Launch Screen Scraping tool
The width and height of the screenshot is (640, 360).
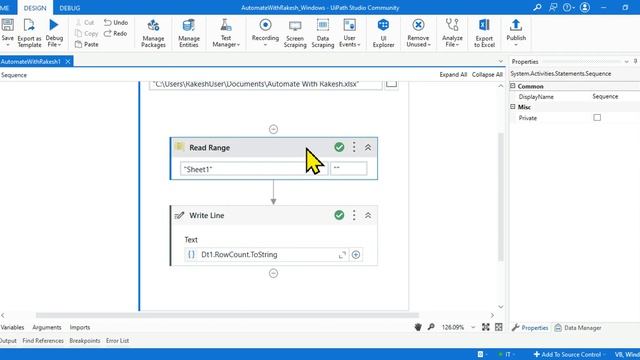tap(295, 33)
